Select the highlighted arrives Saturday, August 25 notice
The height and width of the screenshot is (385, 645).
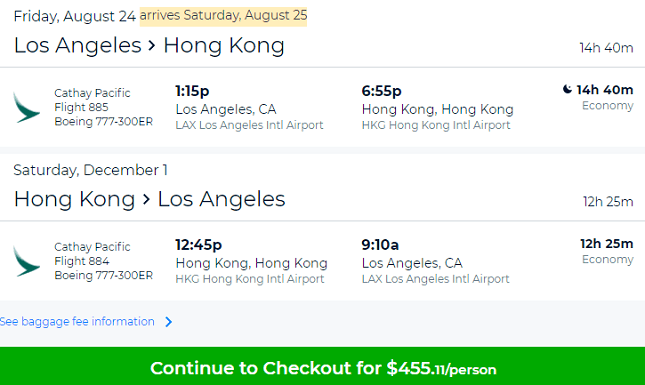pyautogui.click(x=223, y=16)
